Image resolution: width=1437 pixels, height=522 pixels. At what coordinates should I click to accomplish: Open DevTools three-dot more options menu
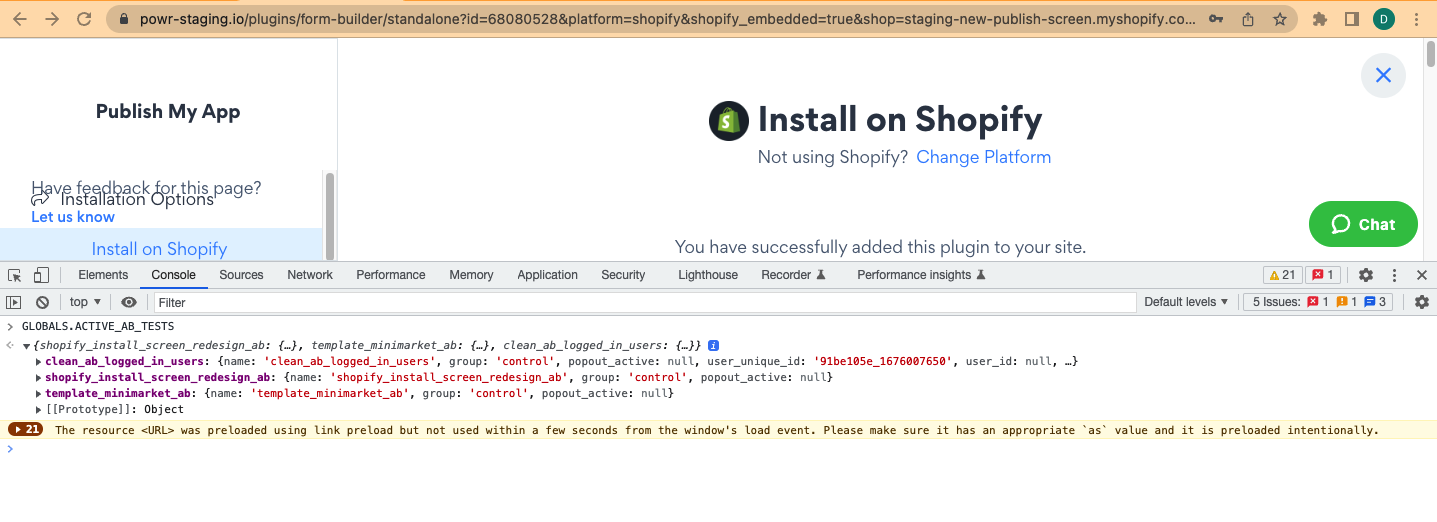[1394, 275]
